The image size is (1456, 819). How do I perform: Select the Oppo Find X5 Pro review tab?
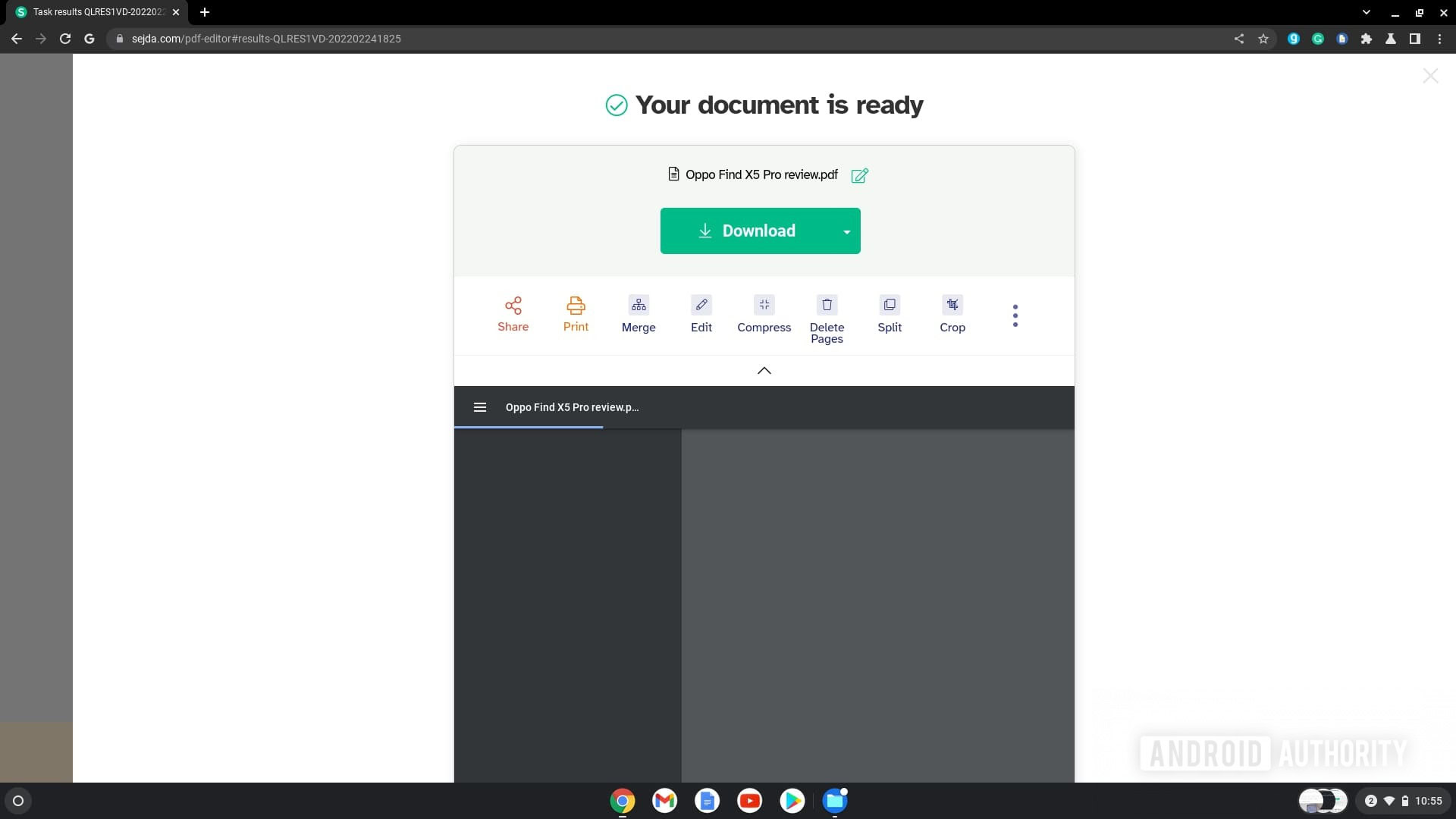[571, 407]
